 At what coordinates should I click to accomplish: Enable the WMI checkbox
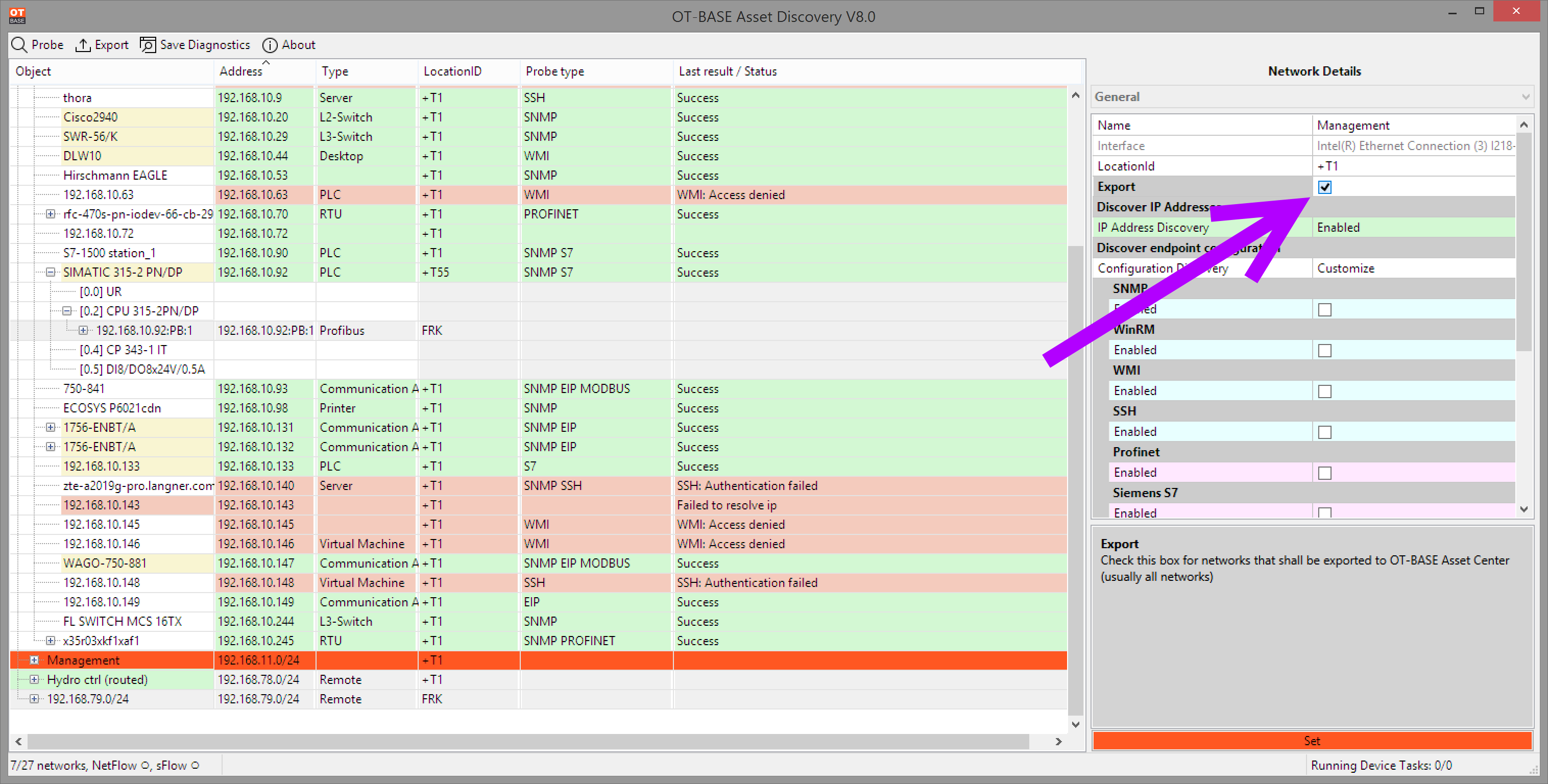coord(1324,391)
